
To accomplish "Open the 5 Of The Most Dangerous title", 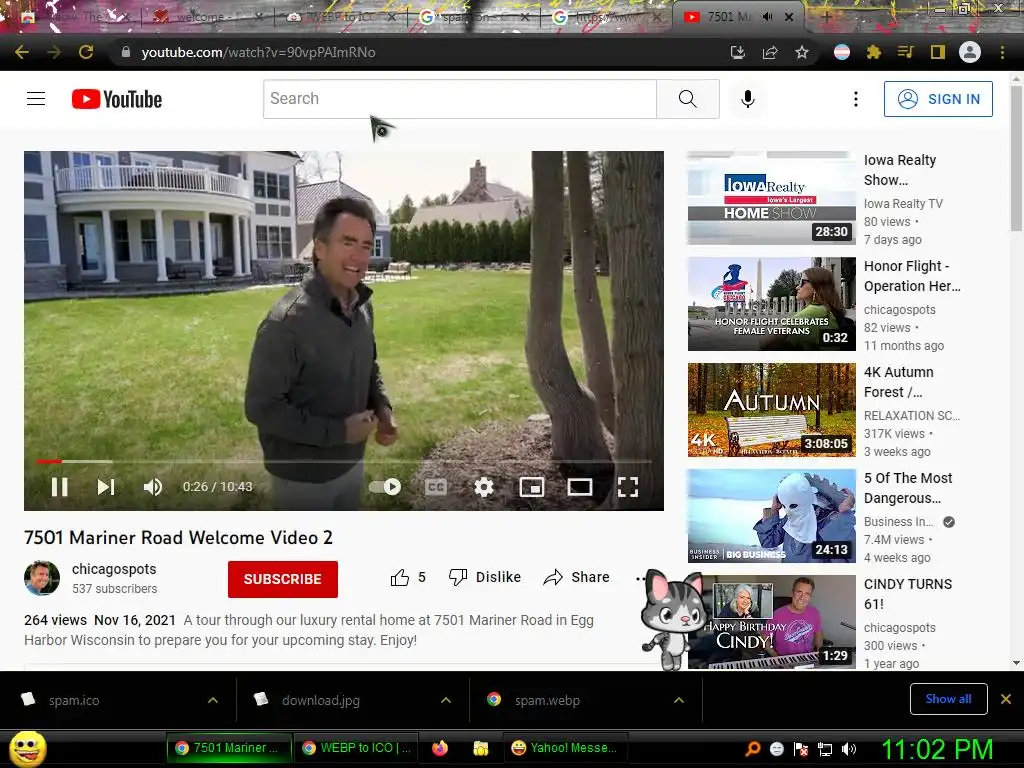I will coord(908,488).
